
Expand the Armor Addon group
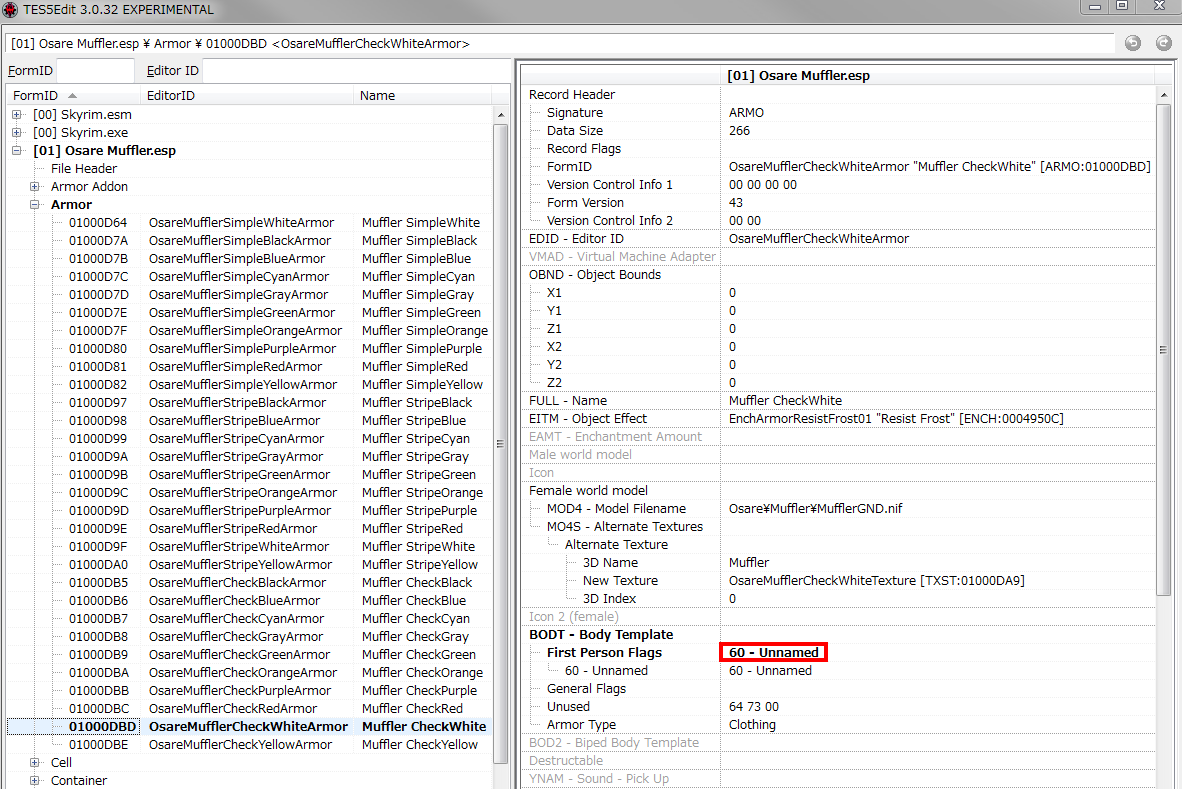[35, 187]
